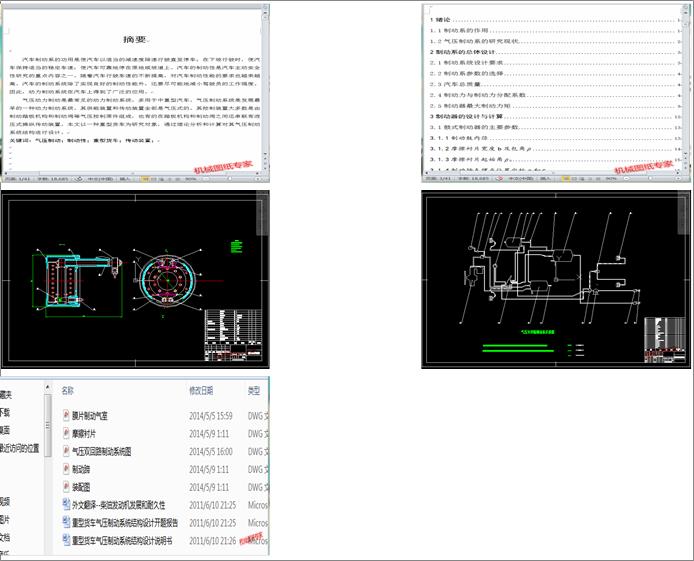Toggle 插入 mode in abstract window status bar
This screenshot has width=694, height=561.
[125, 179]
